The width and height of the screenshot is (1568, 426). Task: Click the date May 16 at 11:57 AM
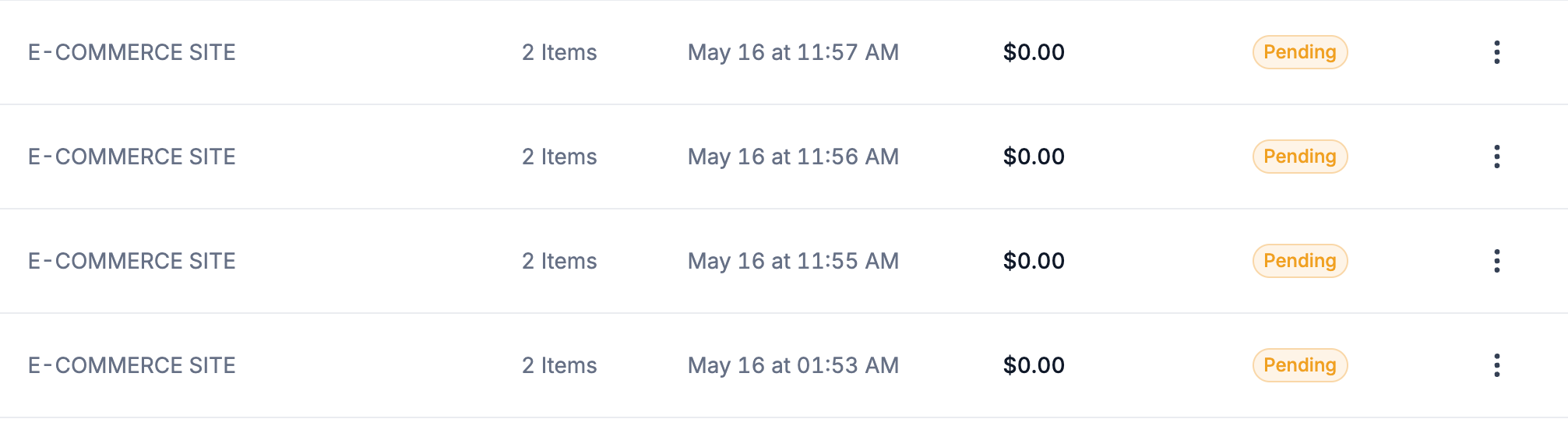[x=793, y=52]
